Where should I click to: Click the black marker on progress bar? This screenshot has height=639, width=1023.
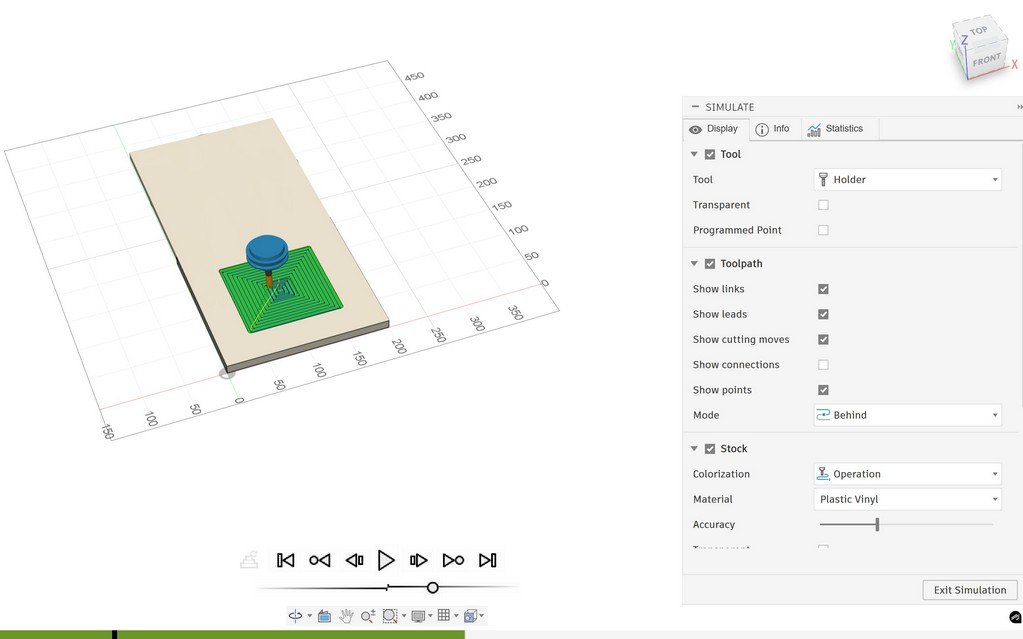coord(114,634)
